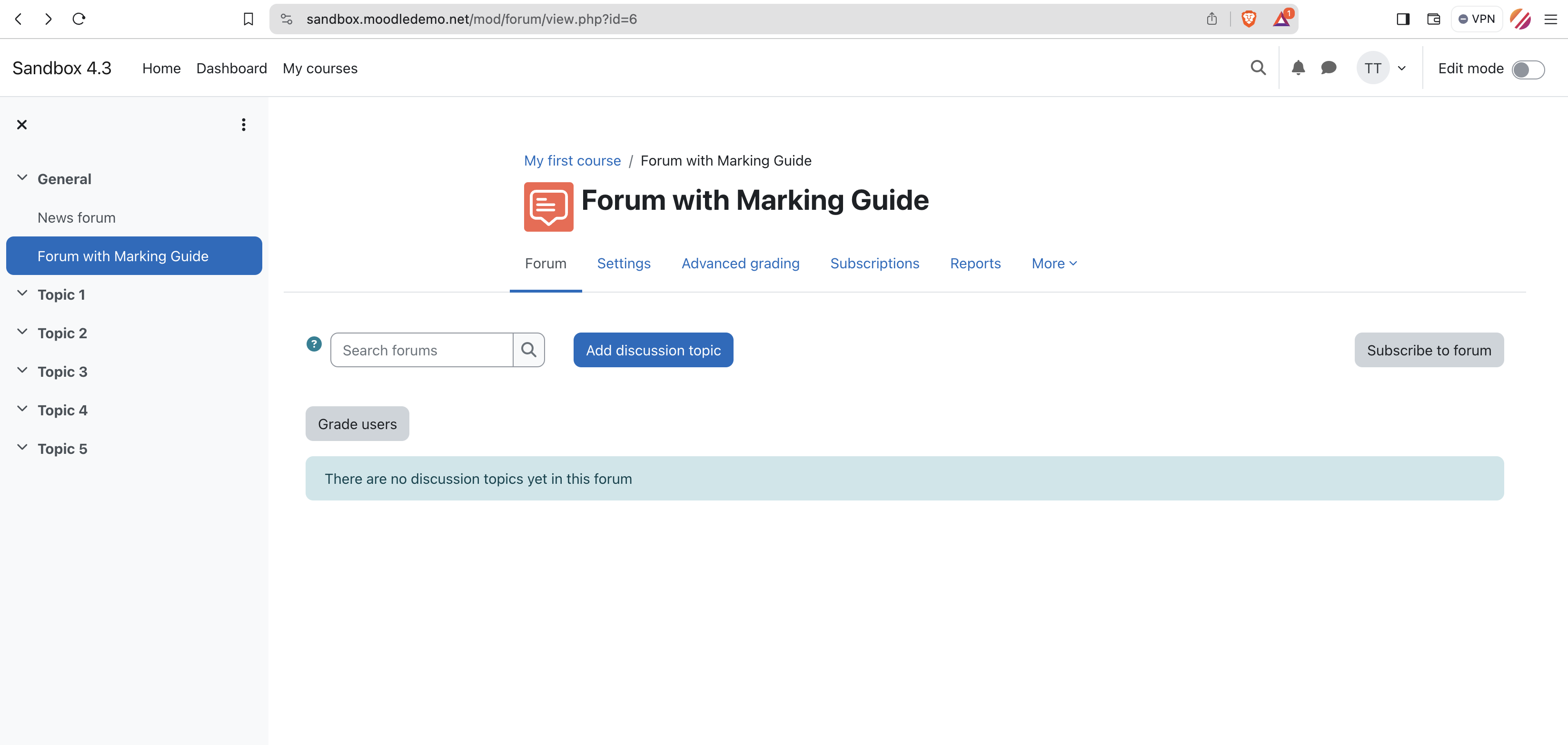The image size is (1568, 745).
Task: Click Add discussion topic button
Action: coord(653,350)
